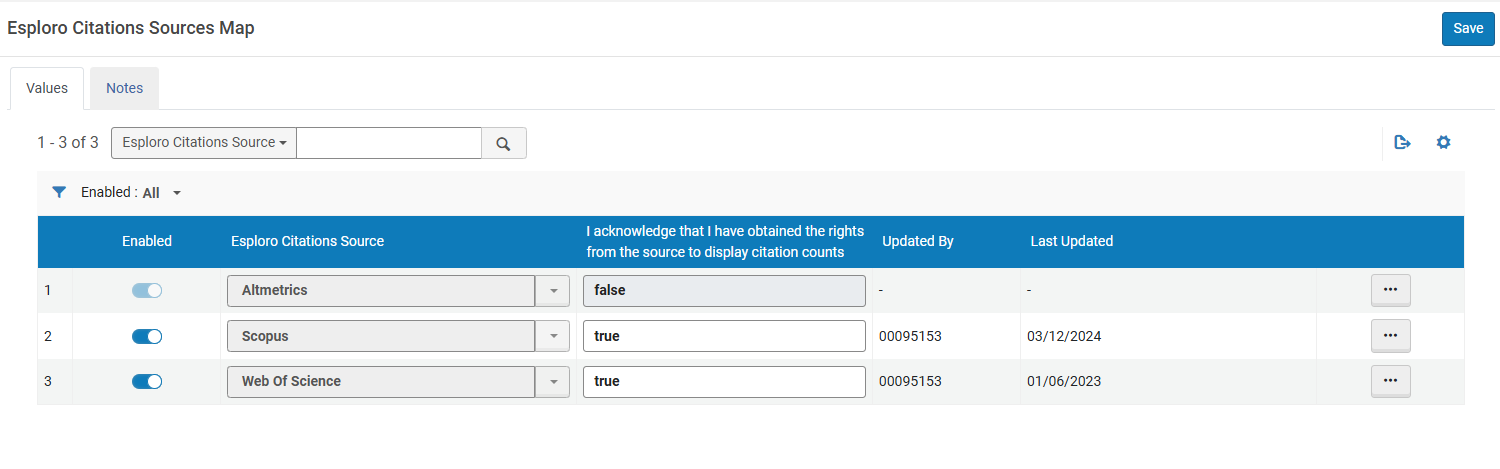
Task: Click the search text input field
Action: click(389, 143)
